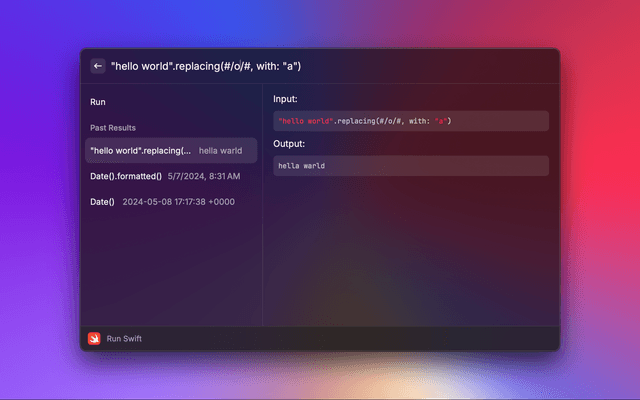This screenshot has width=640, height=400.
Task: Click the Input: heading label
Action: (x=286, y=100)
